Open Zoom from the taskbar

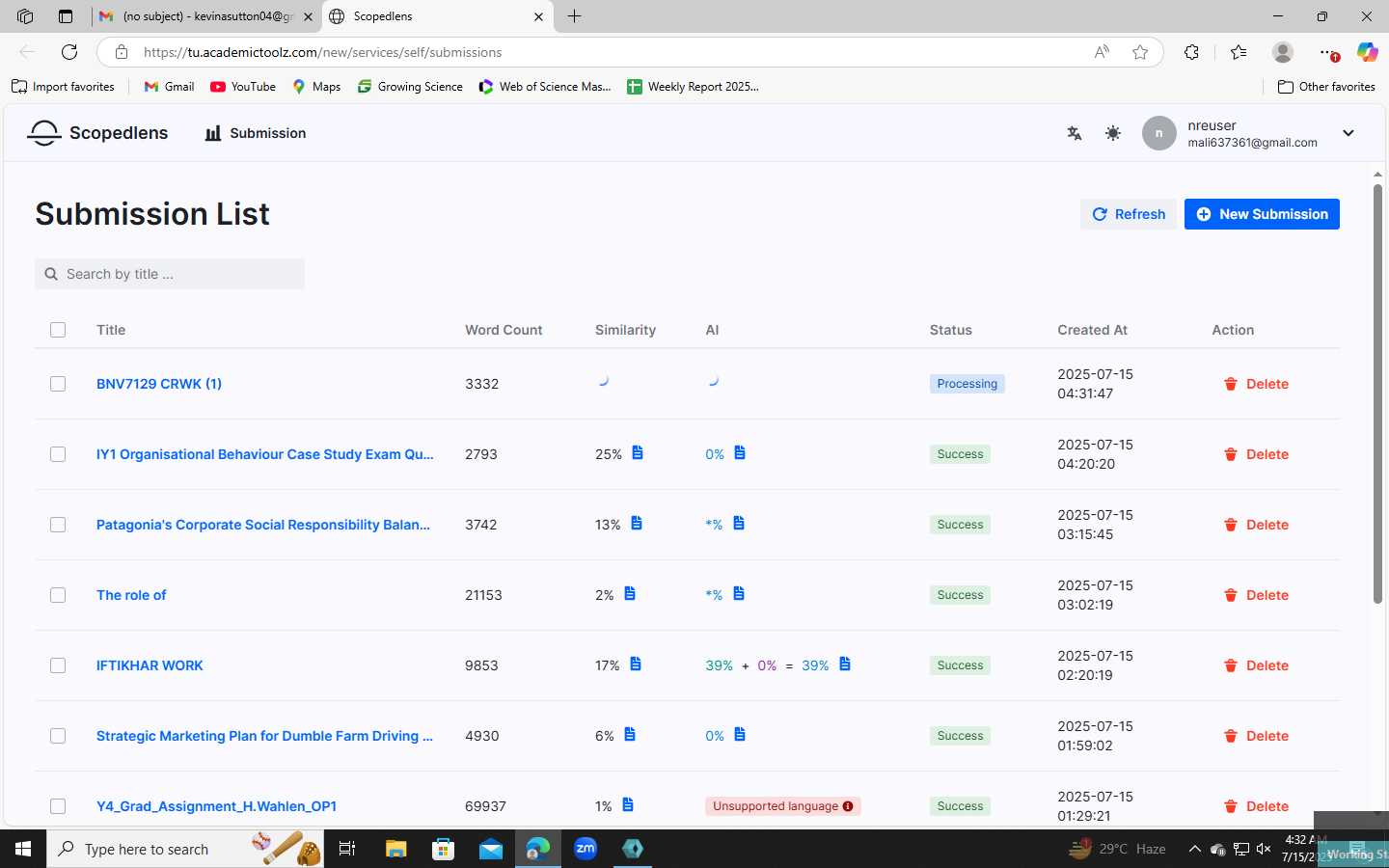(x=586, y=849)
